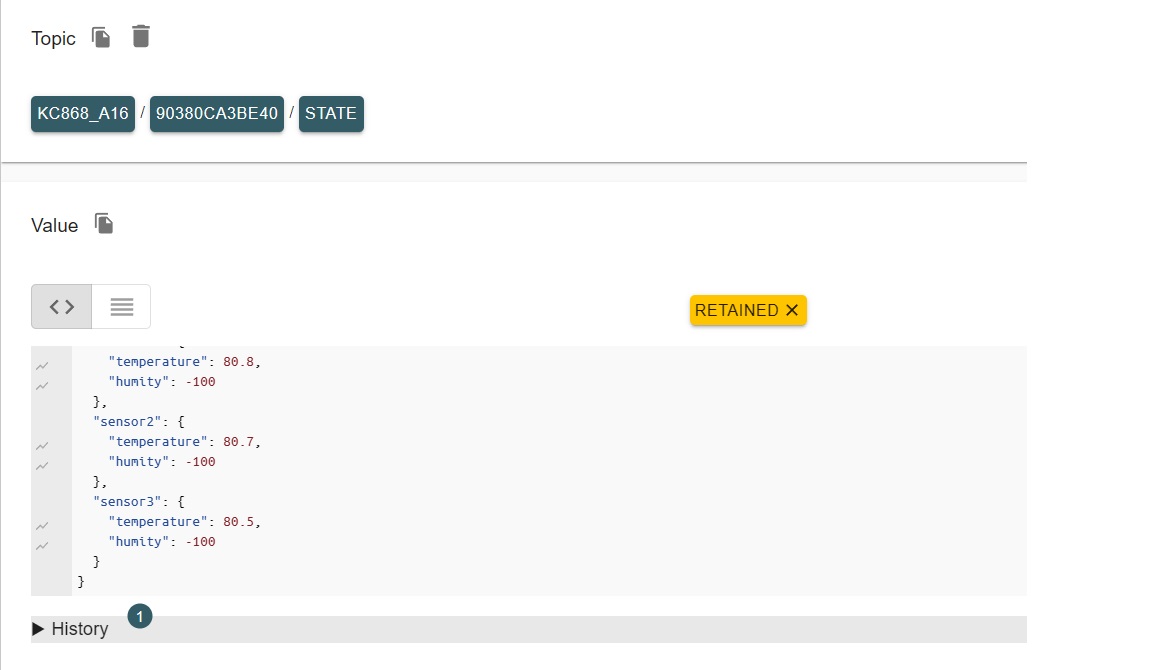This screenshot has width=1166, height=670.
Task: Click the 90380CA3BE40 topic segment
Action: pyautogui.click(x=217, y=114)
